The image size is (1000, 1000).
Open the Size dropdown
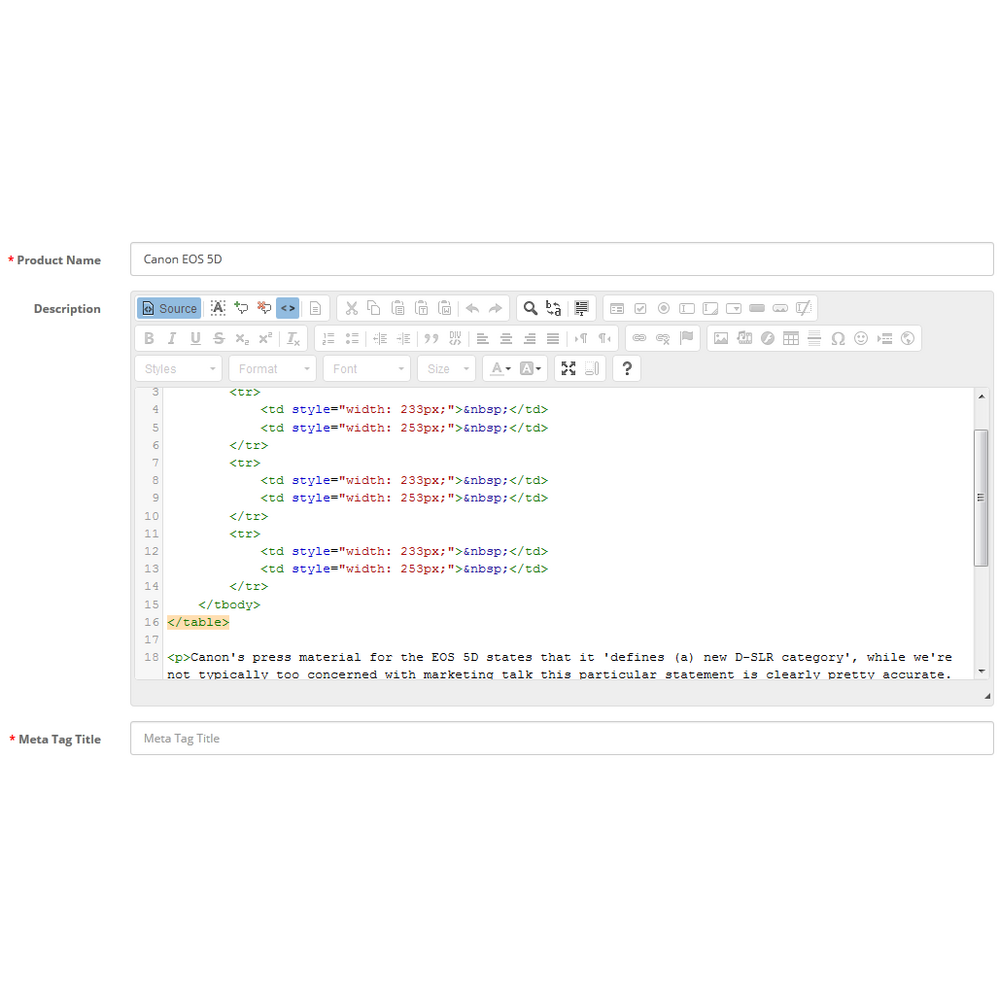446,369
